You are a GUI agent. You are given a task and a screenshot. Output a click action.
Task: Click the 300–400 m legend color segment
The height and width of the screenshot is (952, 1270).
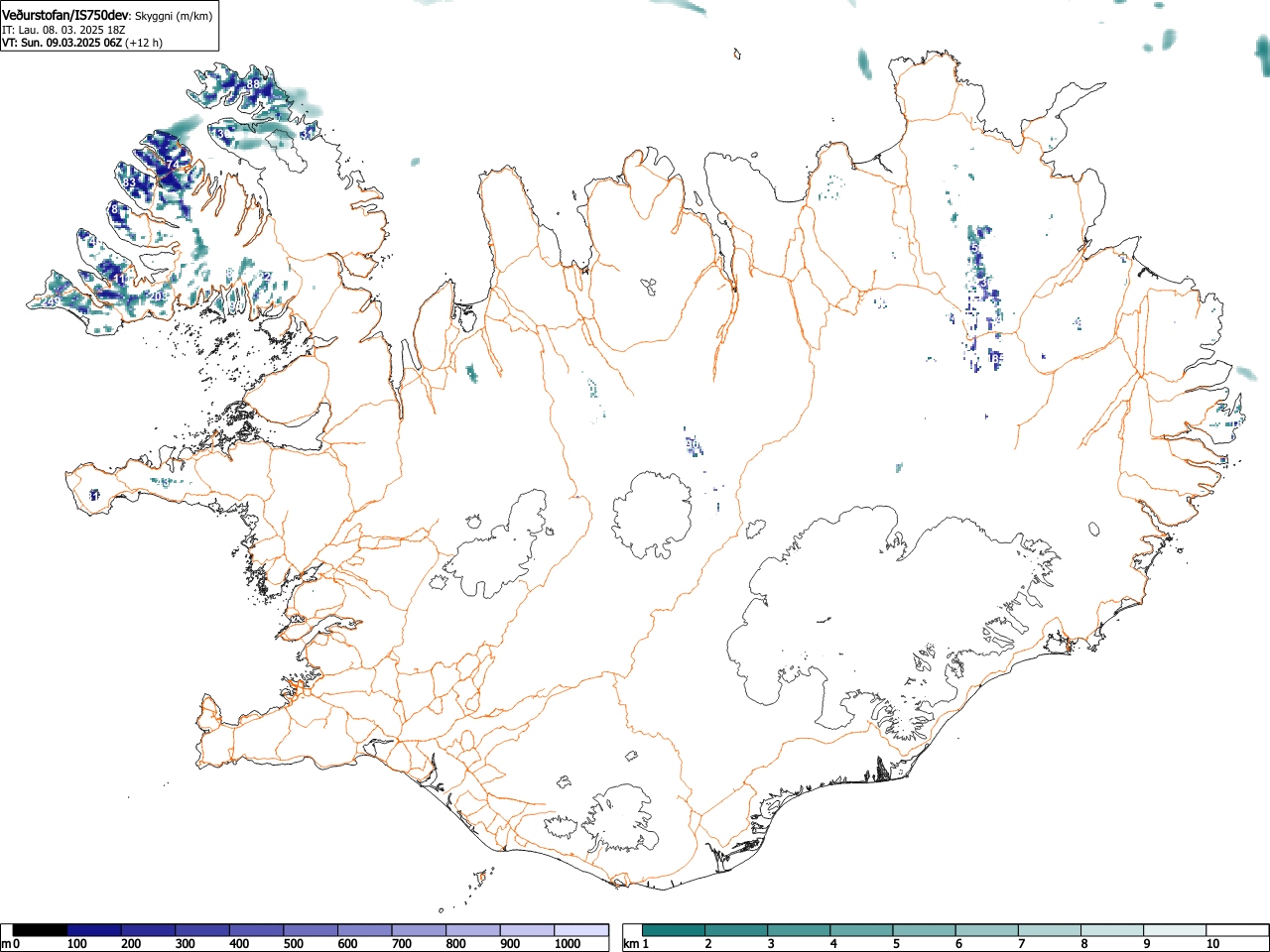(202, 930)
